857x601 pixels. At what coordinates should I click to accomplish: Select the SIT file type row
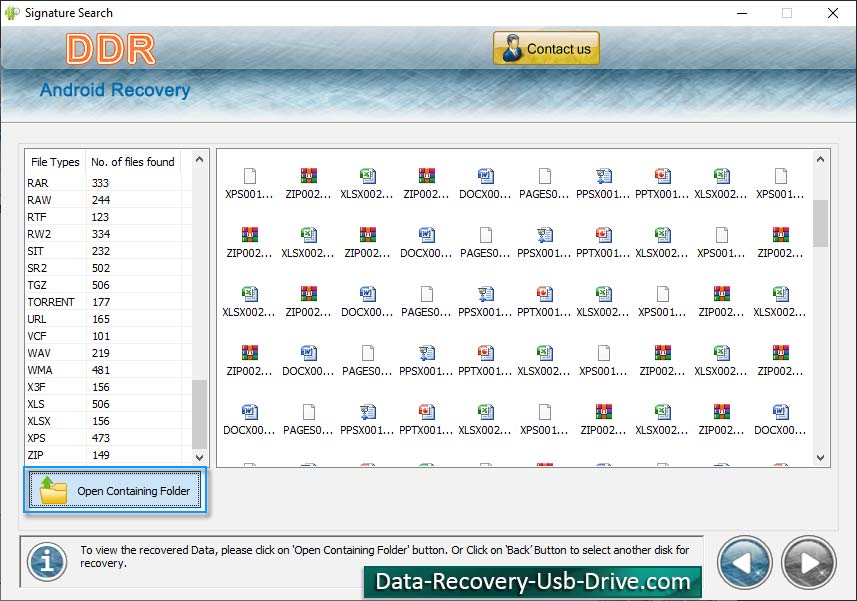pyautogui.click(x=108, y=251)
